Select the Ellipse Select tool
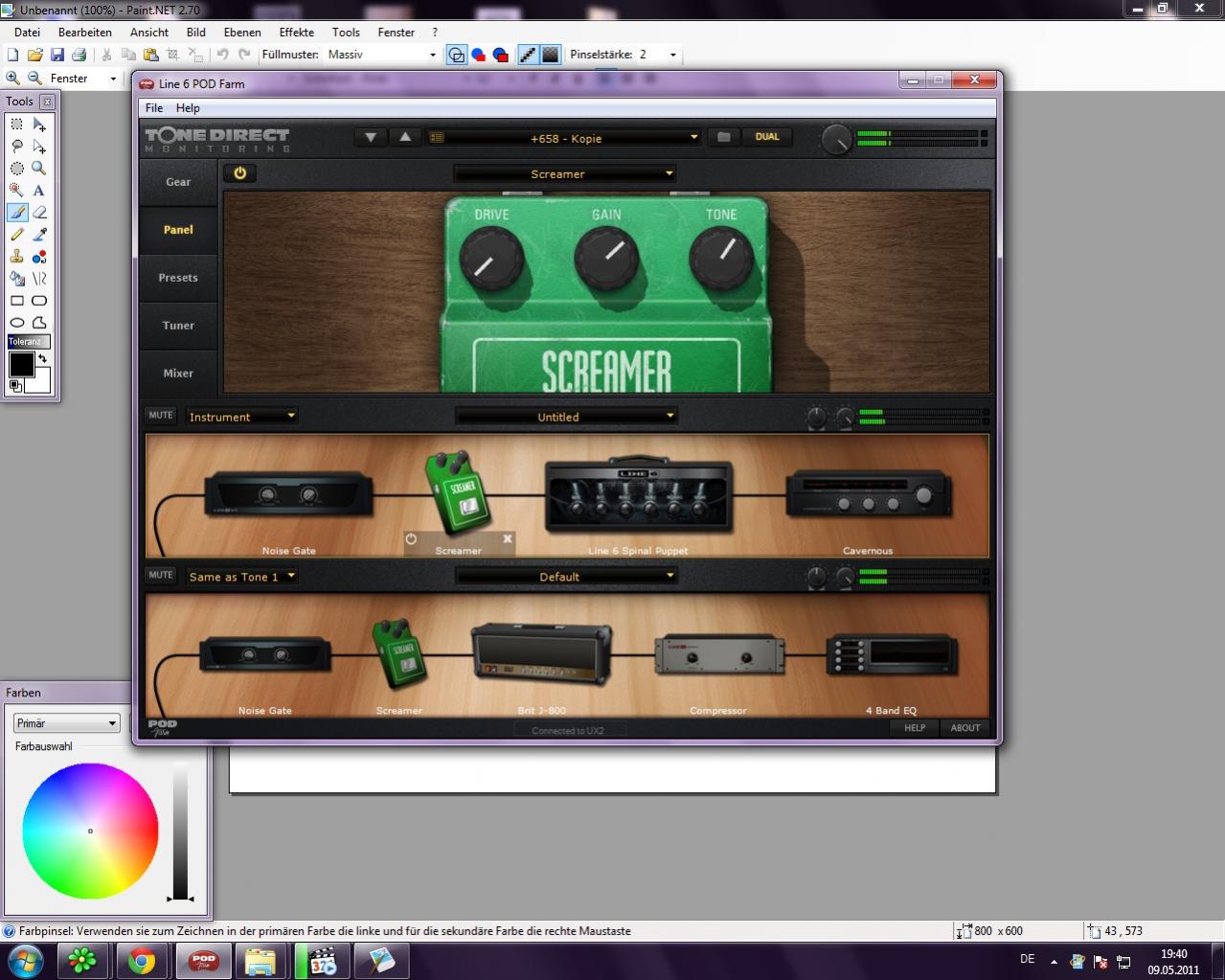 click(x=16, y=169)
